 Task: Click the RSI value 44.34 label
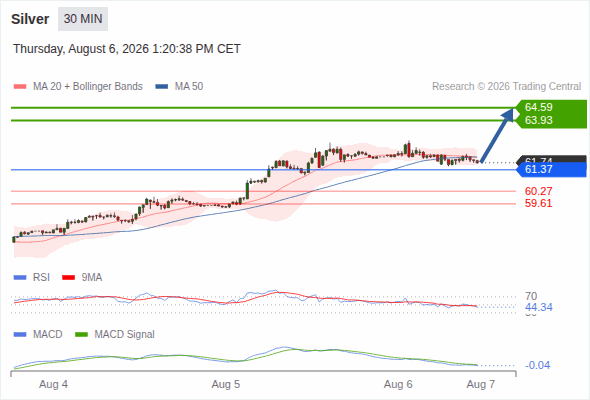[538, 307]
